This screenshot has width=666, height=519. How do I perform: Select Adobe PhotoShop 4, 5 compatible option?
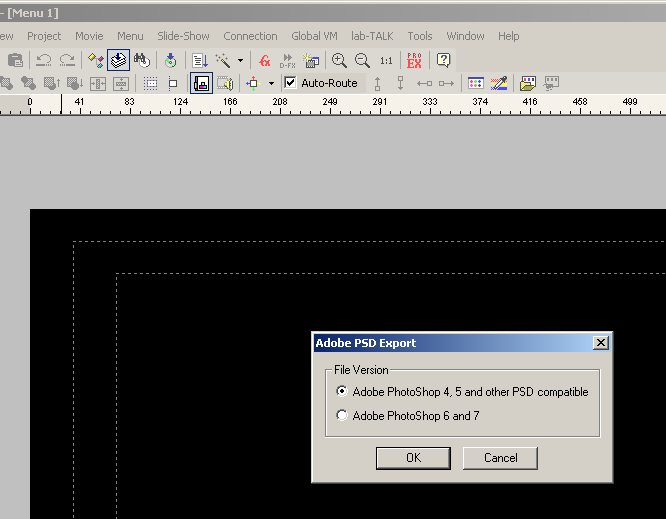pyautogui.click(x=462, y=392)
